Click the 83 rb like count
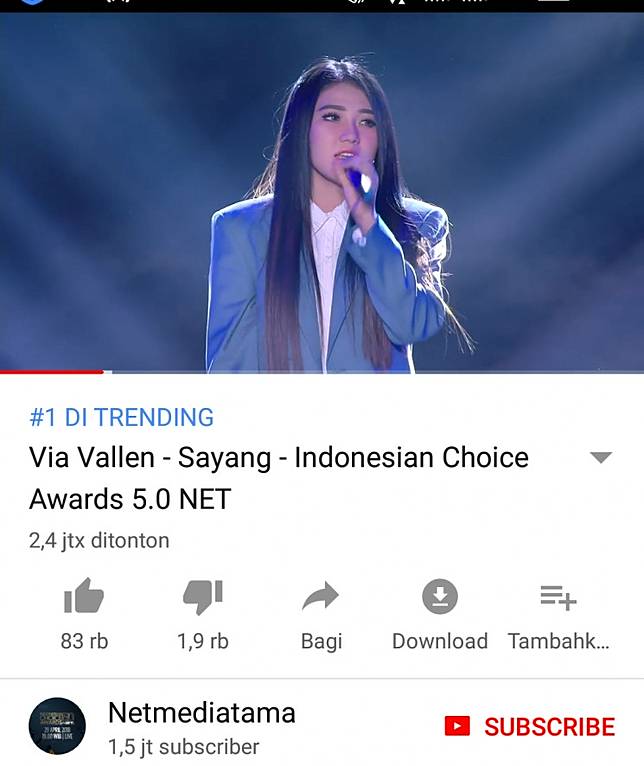 84,641
